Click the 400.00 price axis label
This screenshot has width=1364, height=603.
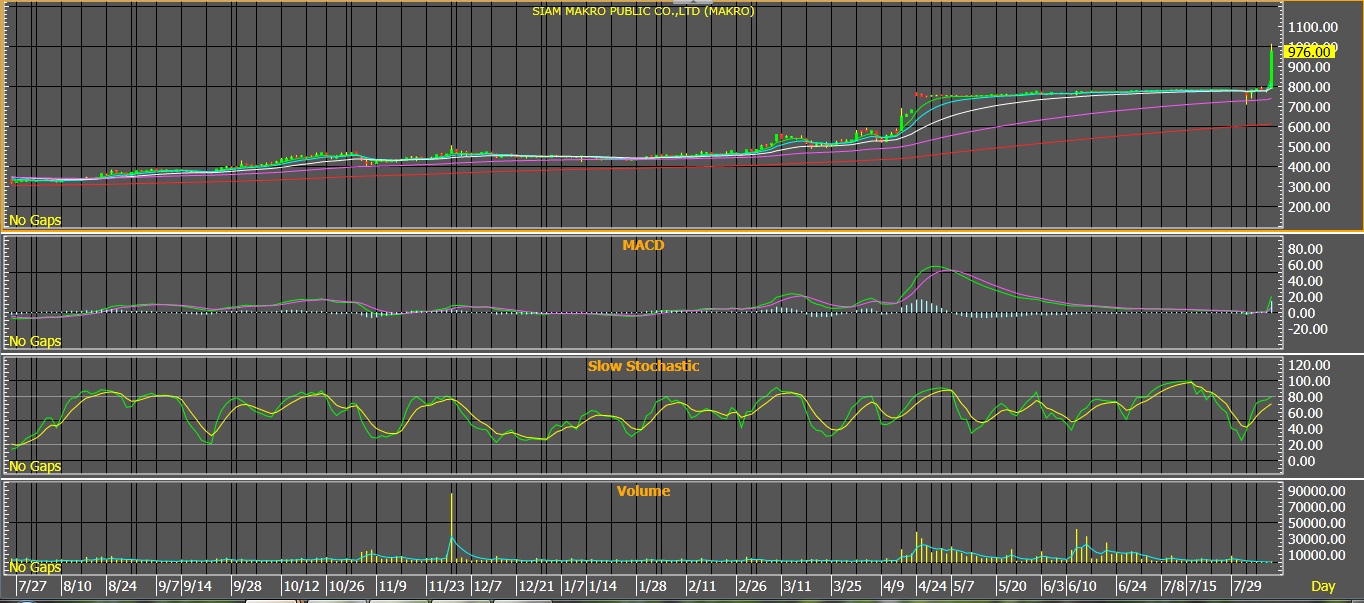click(1311, 167)
